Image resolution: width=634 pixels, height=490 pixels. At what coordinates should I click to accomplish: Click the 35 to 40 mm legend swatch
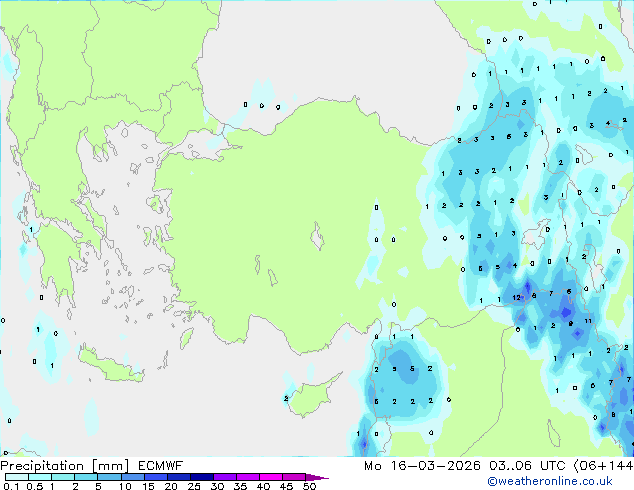pos(247,477)
